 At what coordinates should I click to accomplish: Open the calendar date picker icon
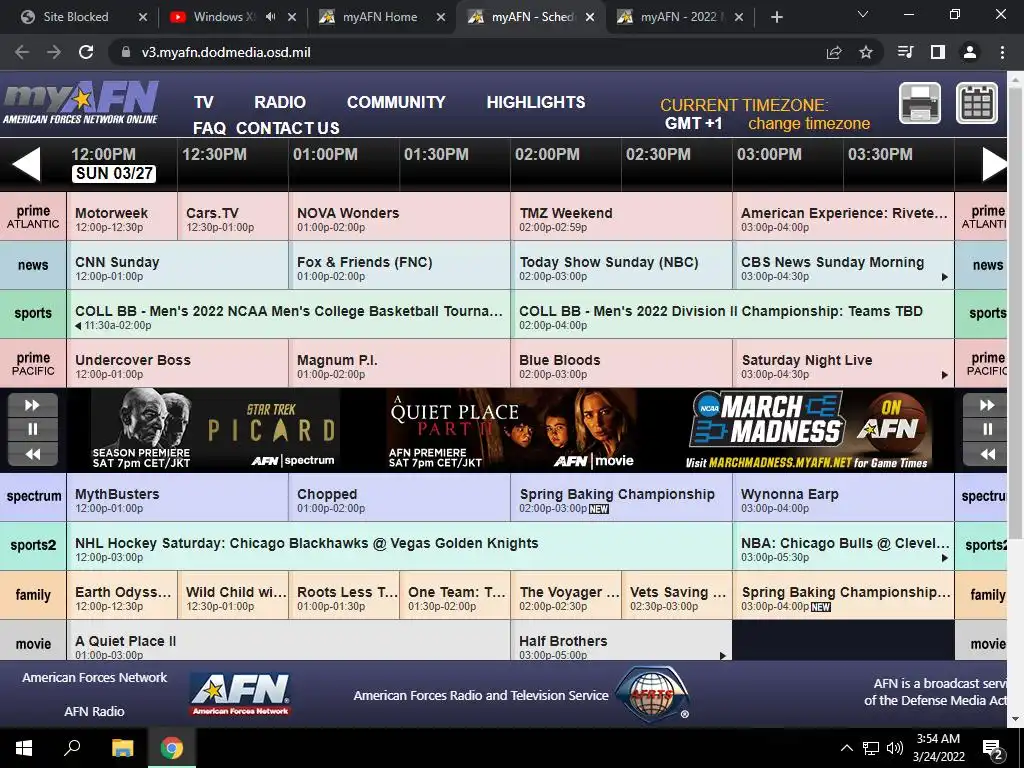tap(977, 103)
